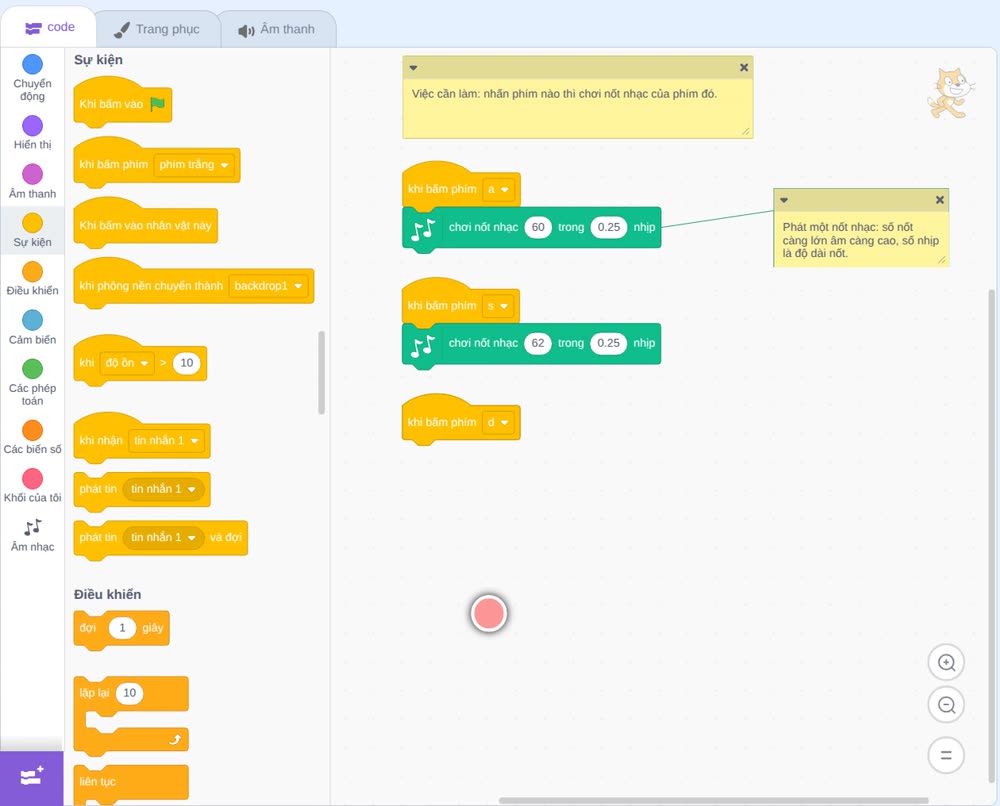Viewport: 1000px width, 806px height.
Task: Open the key dropdown showing 'd'
Action: point(498,422)
